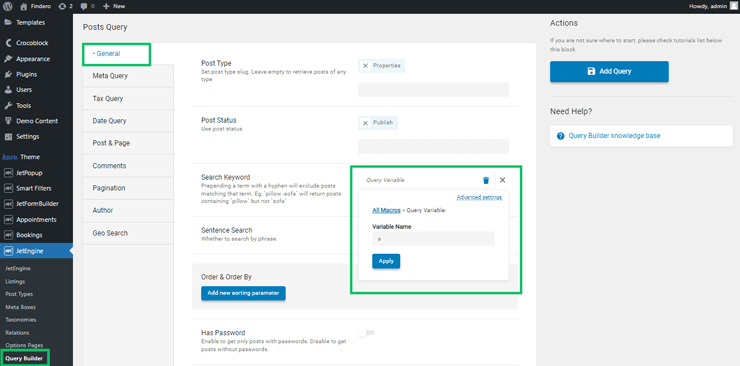The width and height of the screenshot is (740, 366).
Task: Open the Post & Page tab
Action: tap(128, 143)
